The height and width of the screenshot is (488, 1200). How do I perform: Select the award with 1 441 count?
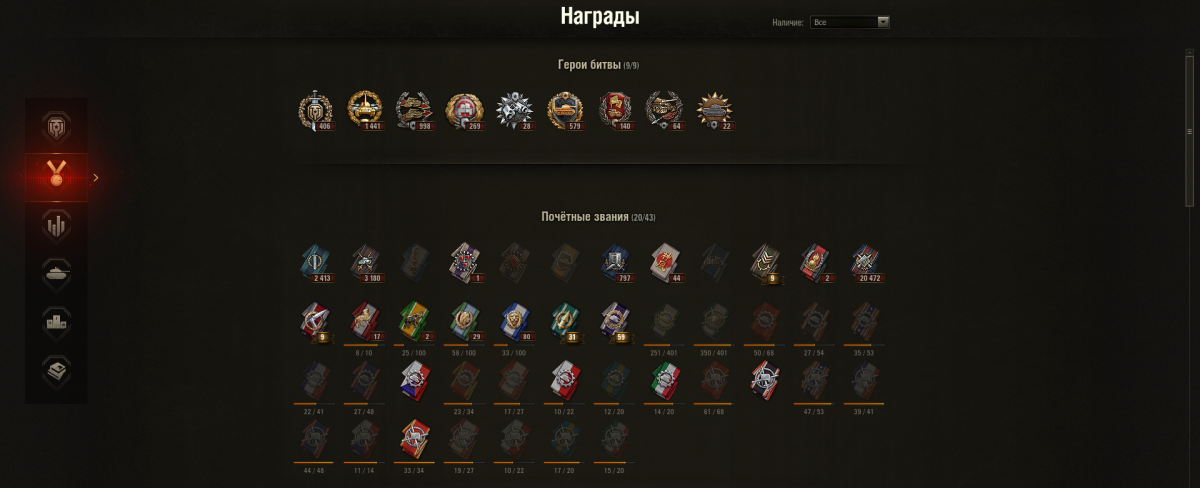tap(365, 110)
